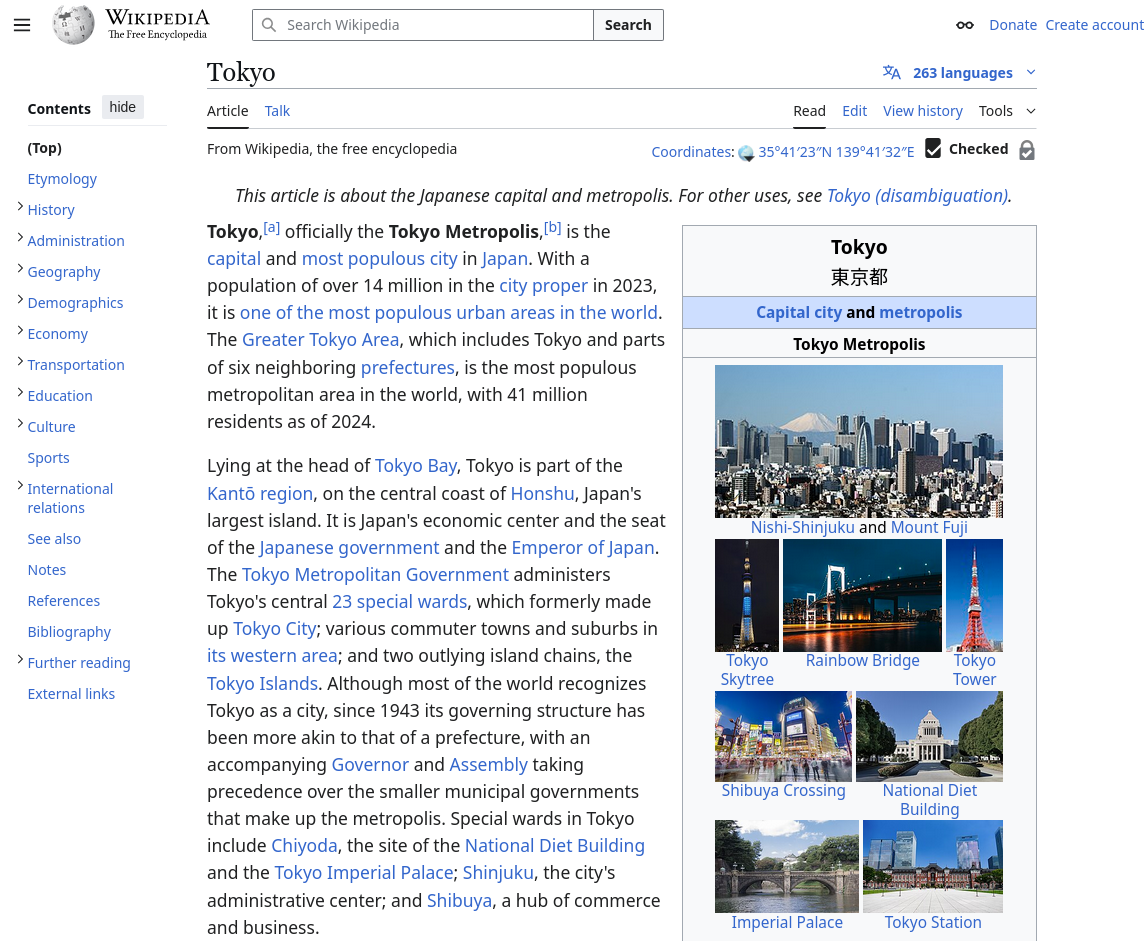Expand the Geography section chevron

20,269
